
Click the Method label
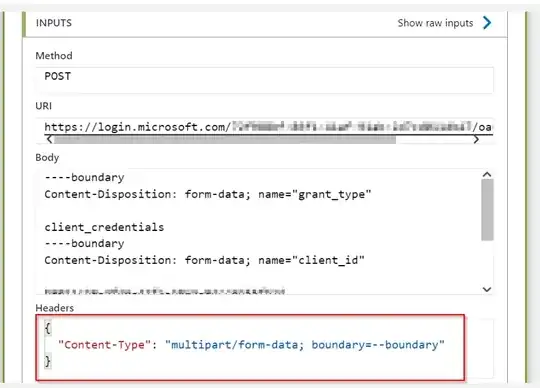pos(54,56)
